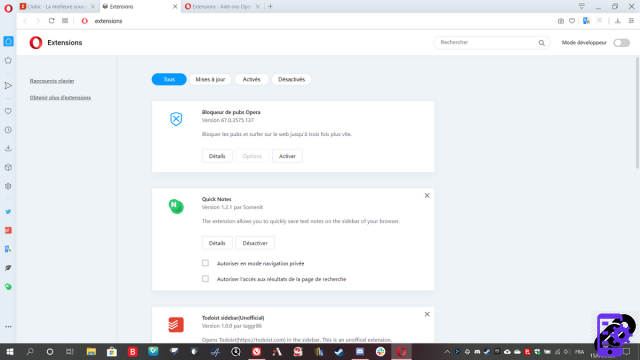Click the search magnifier icon

(542, 42)
